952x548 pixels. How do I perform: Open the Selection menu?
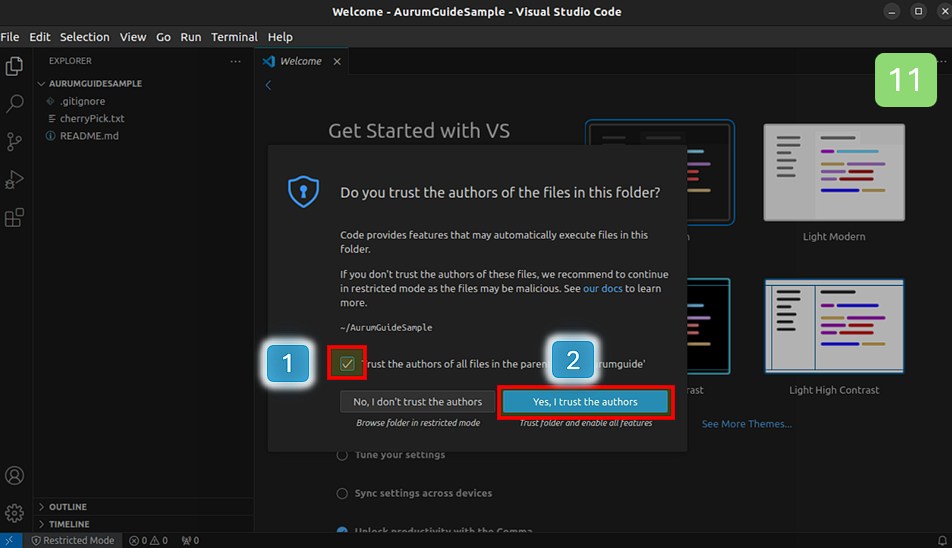84,37
